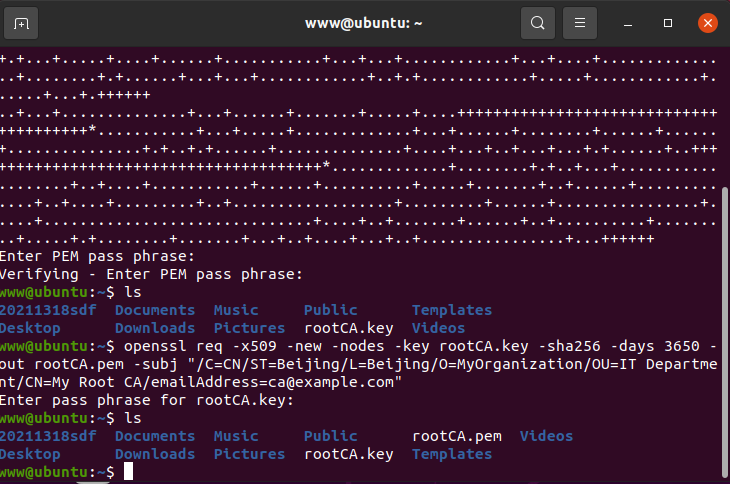Click the 'Verifying - Enter PEM pass phrase:' line
The height and width of the screenshot is (484, 730).
point(151,274)
